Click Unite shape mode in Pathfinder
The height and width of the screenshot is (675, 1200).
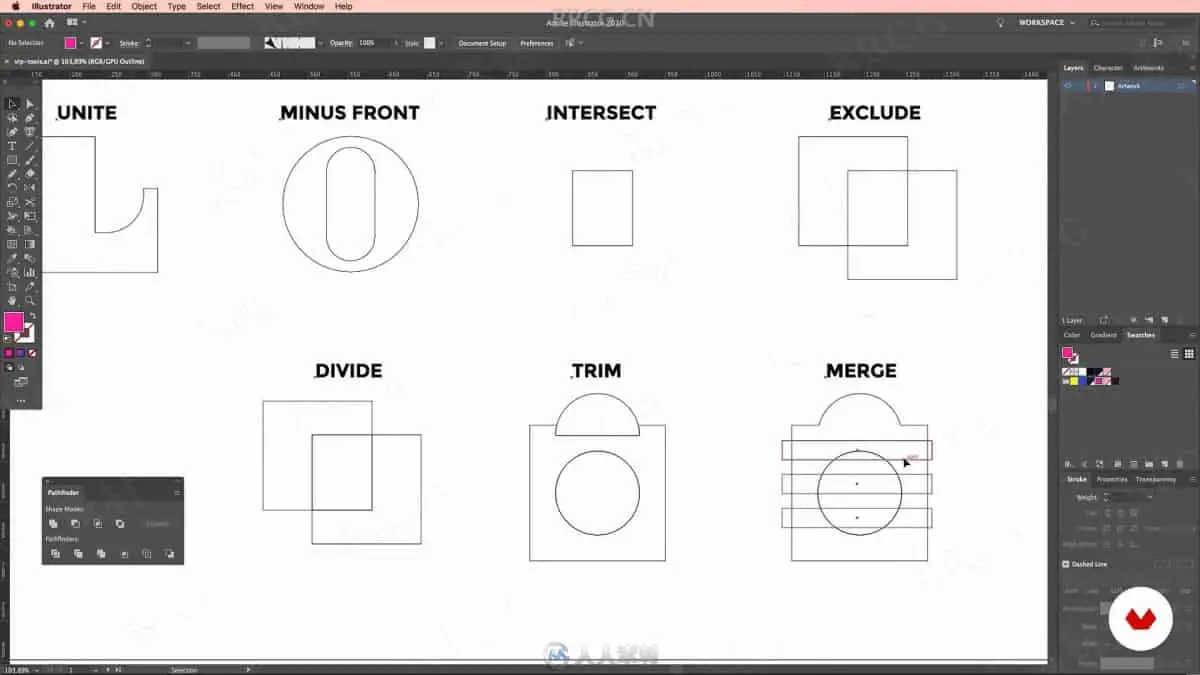pyautogui.click(x=53, y=523)
